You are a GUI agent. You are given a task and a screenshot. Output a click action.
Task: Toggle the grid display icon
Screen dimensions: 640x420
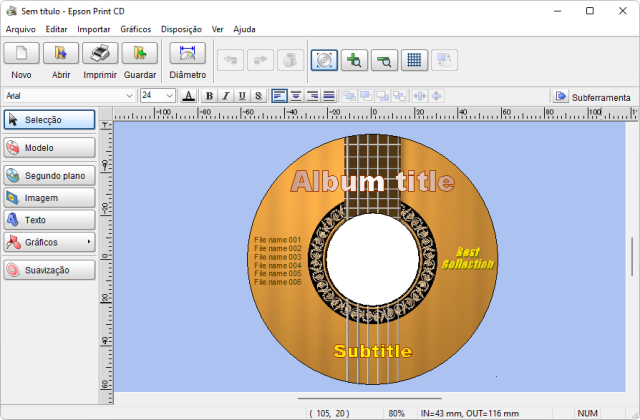pos(414,60)
